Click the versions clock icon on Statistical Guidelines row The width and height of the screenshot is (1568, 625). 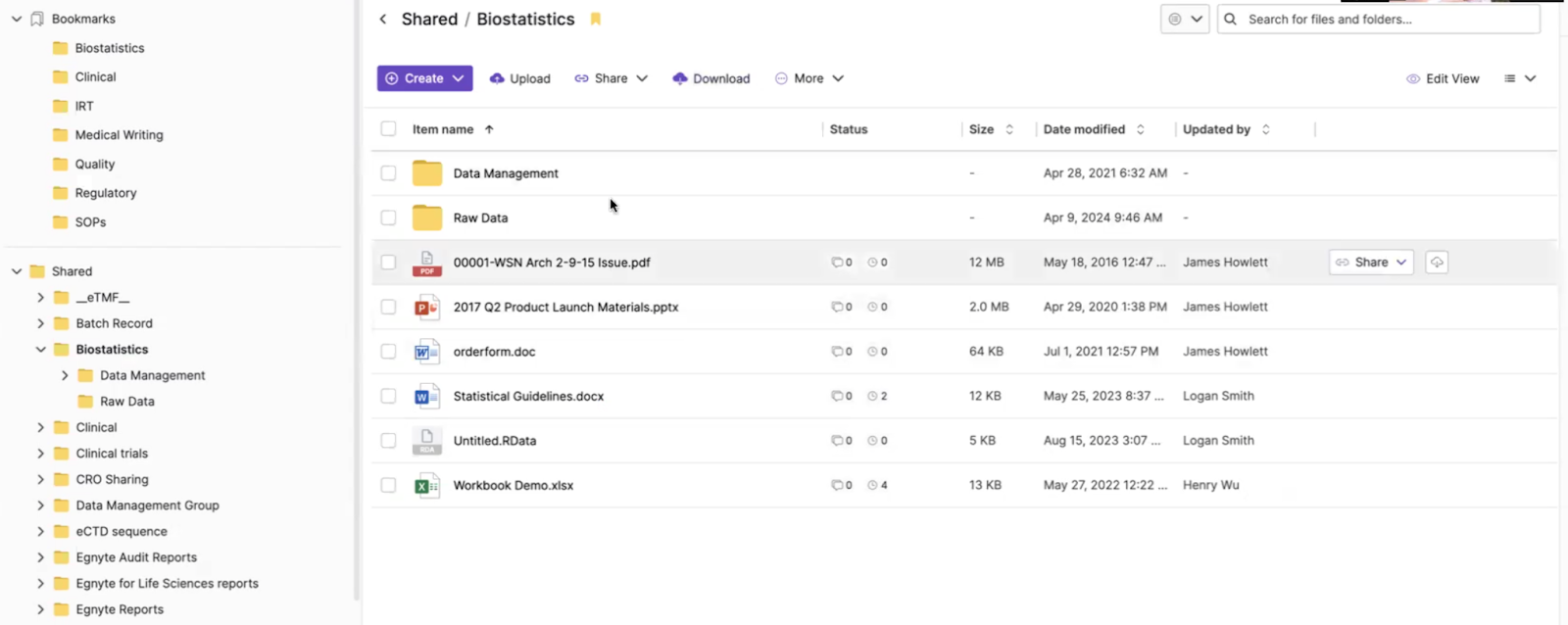point(872,397)
